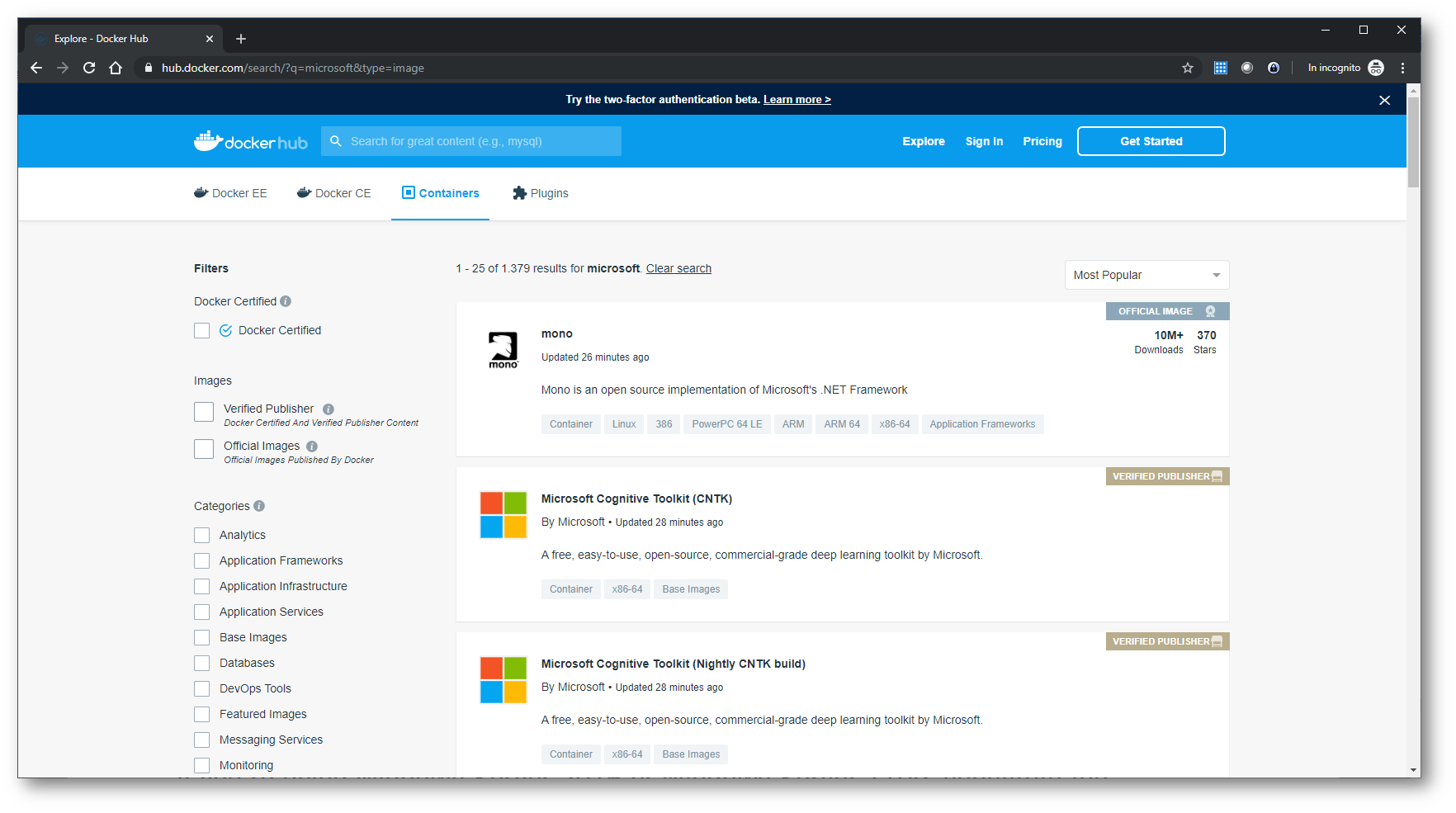Image resolution: width=1456 pixels, height=813 pixels.
Task: Check the Application Frameworks category
Action: tap(202, 561)
